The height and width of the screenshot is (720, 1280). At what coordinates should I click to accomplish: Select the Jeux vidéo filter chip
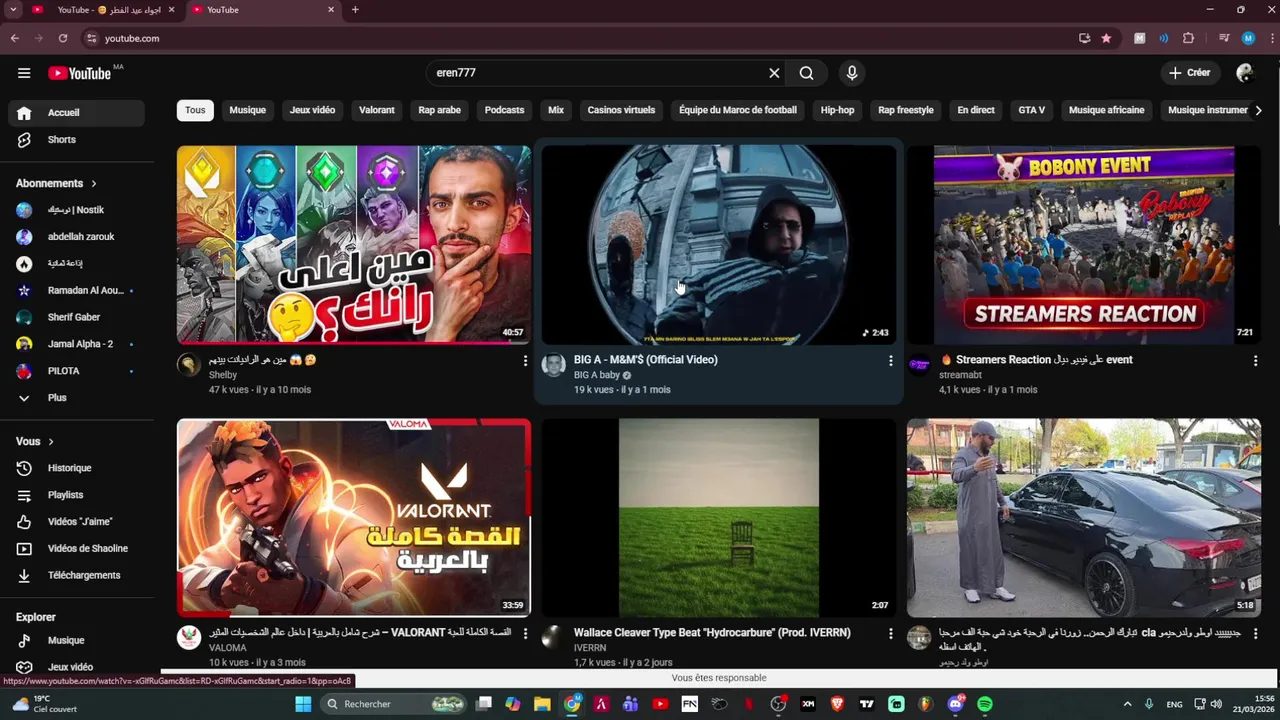(312, 110)
